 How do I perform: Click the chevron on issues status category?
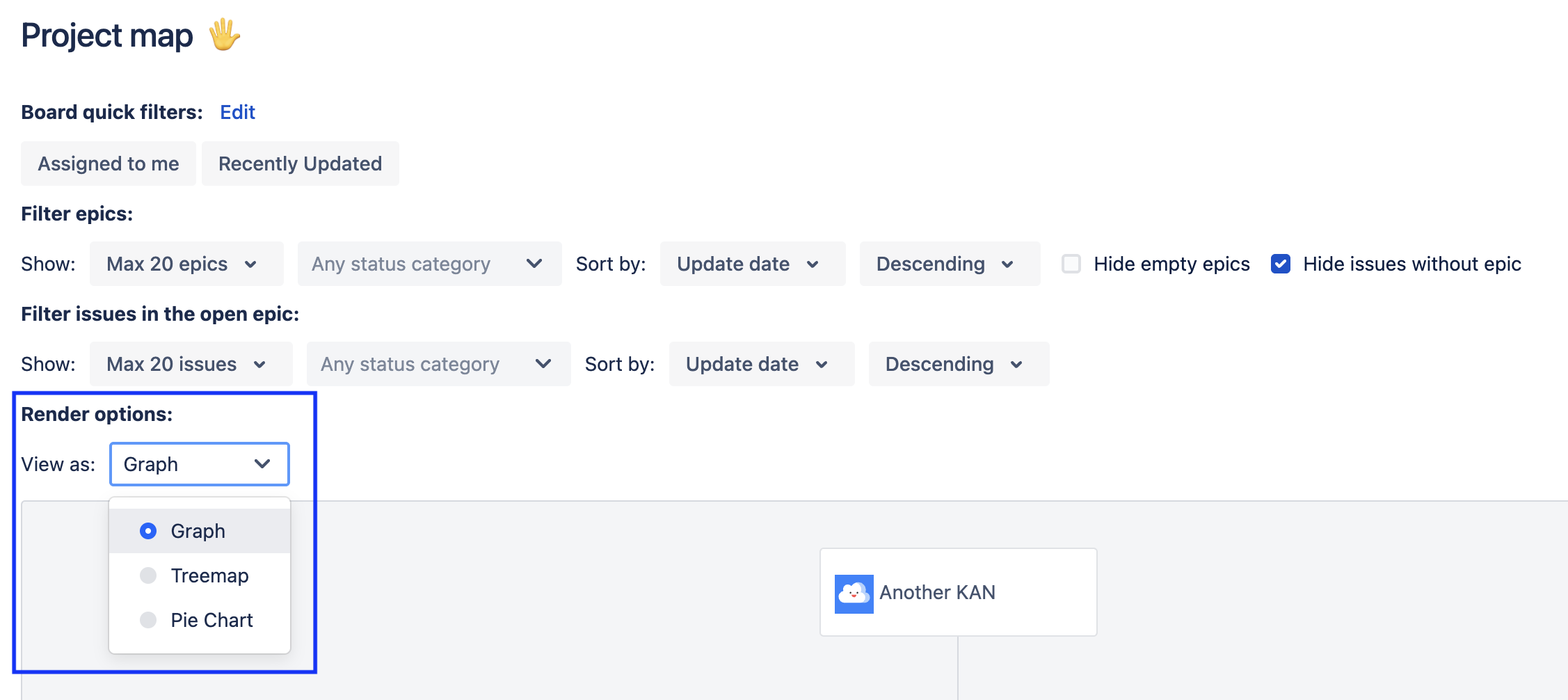click(x=543, y=364)
